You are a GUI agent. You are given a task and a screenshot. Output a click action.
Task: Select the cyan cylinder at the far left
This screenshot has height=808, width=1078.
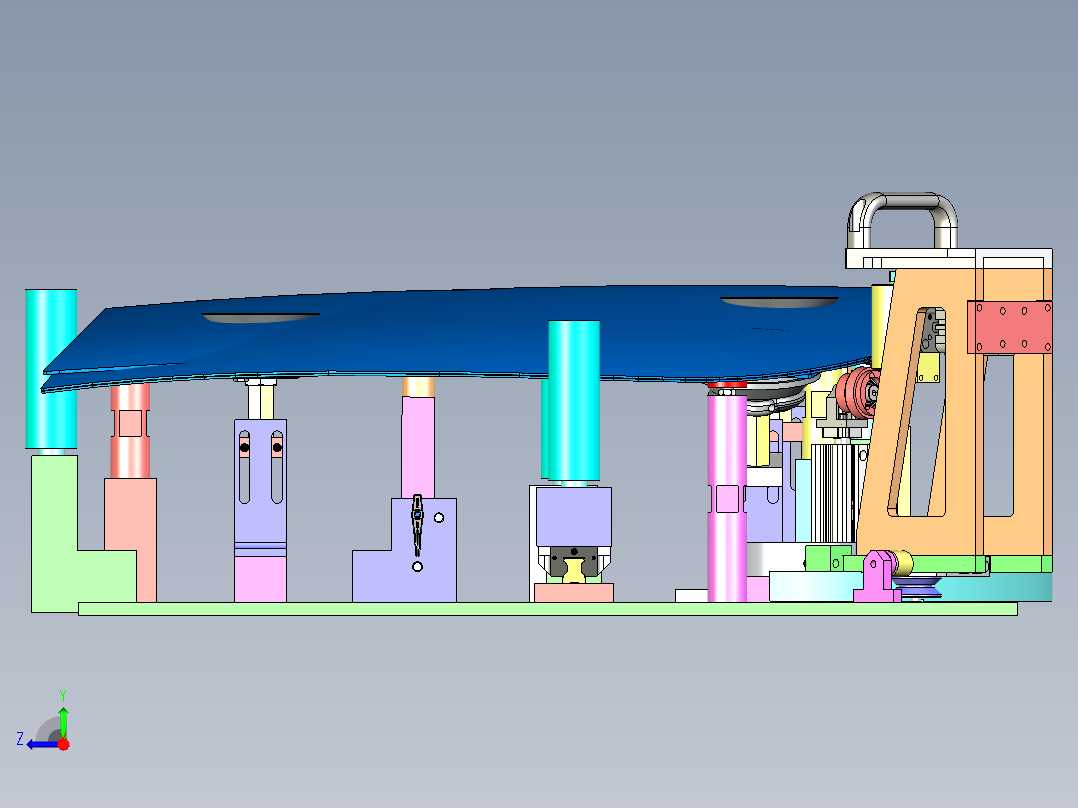pos(51,369)
